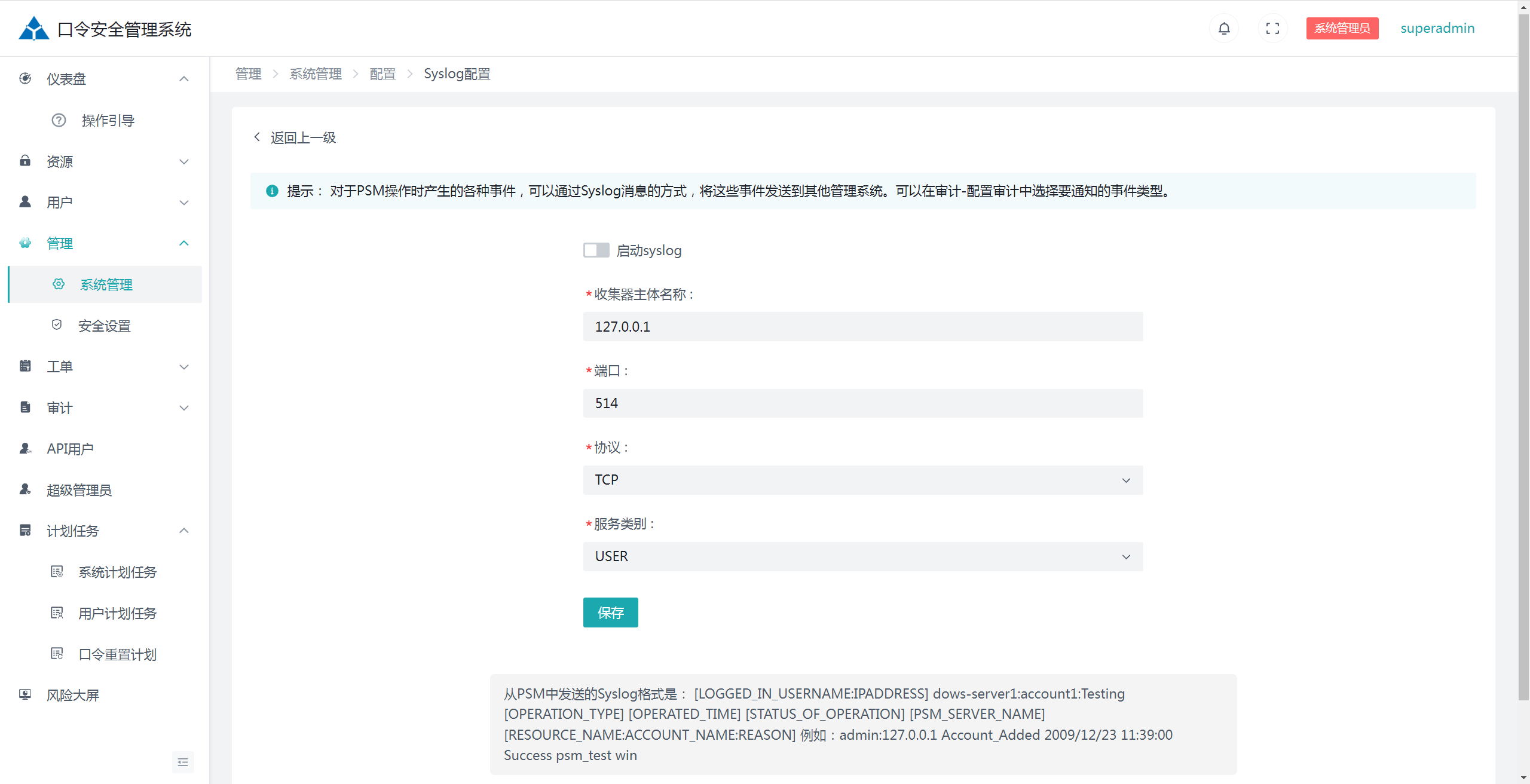Click the 口令重置计划 list icon
Screen dimensions: 1530x784
(57, 653)
